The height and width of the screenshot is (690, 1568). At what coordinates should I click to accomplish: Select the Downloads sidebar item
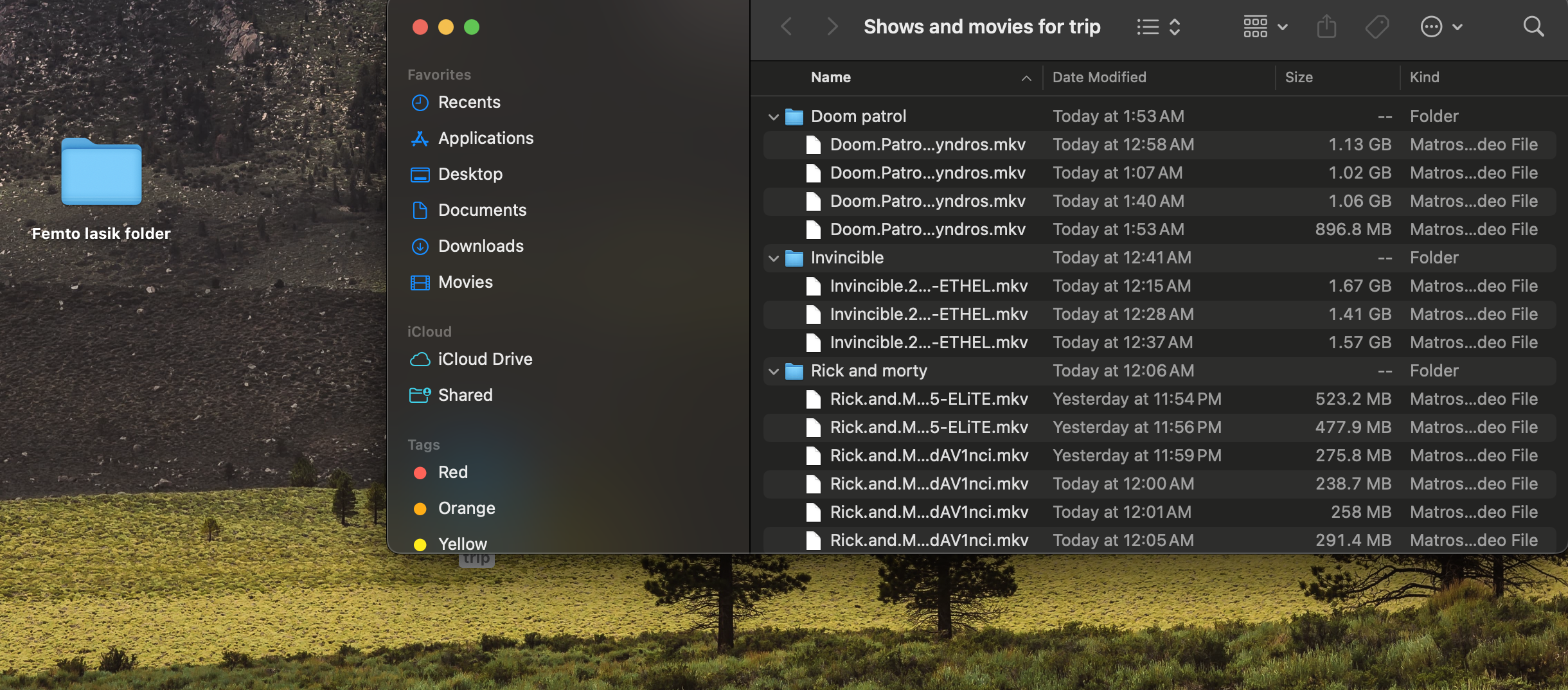480,246
